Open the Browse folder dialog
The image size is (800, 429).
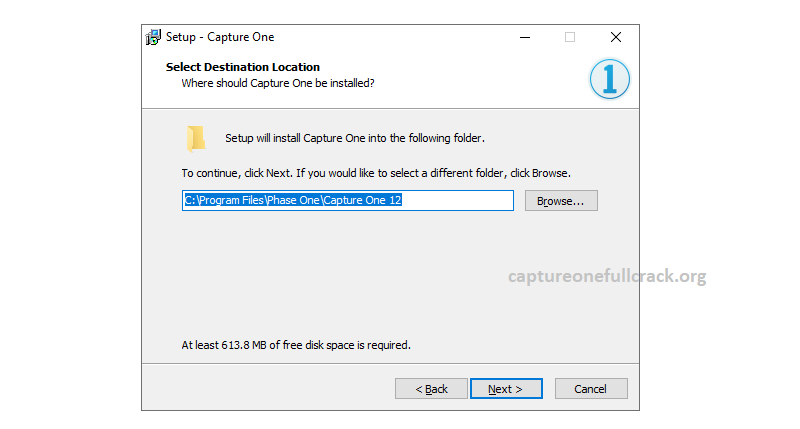point(561,200)
